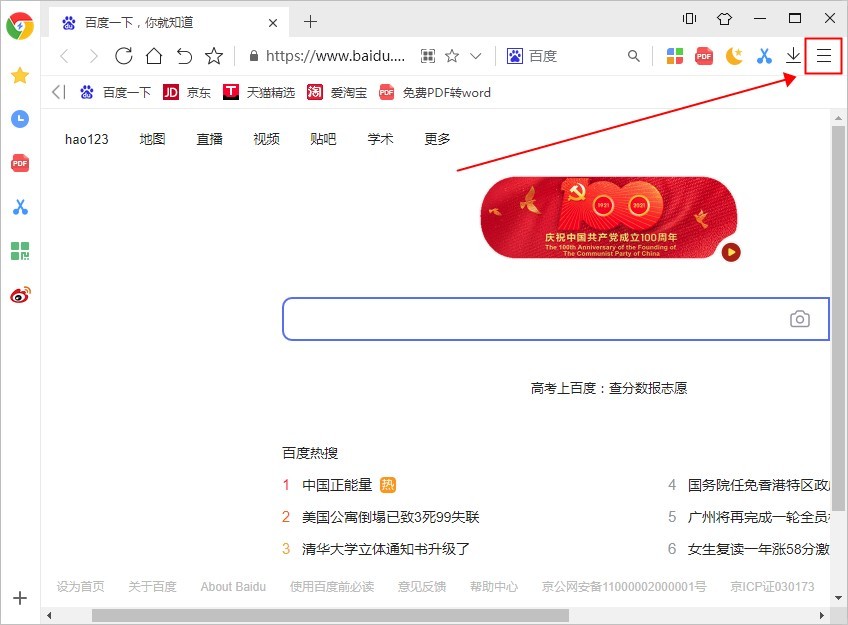Screen dimensions: 848x625
Task: Click About Baidu footer link
Action: (x=233, y=587)
